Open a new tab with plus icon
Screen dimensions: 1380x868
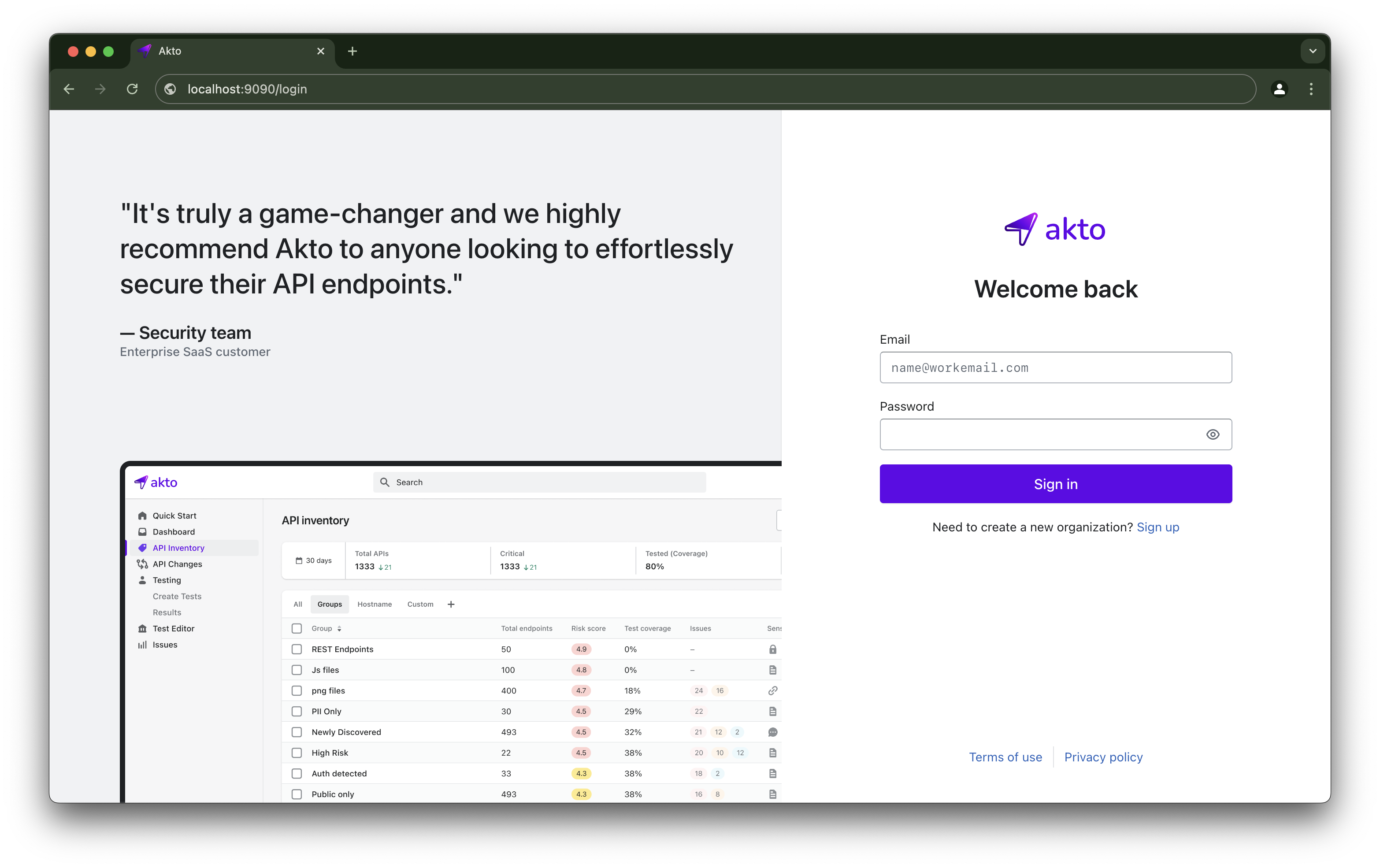point(352,51)
